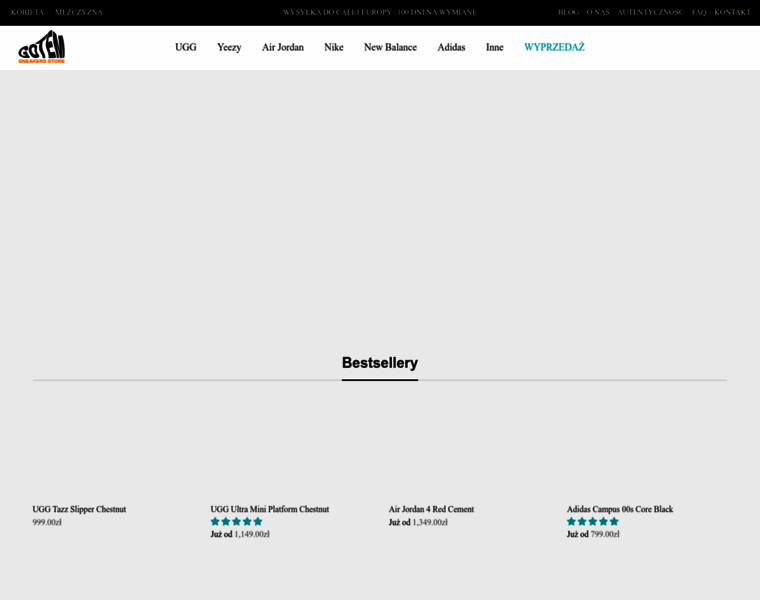Open Adidas Campus 00s Core Black product

click(x=620, y=509)
